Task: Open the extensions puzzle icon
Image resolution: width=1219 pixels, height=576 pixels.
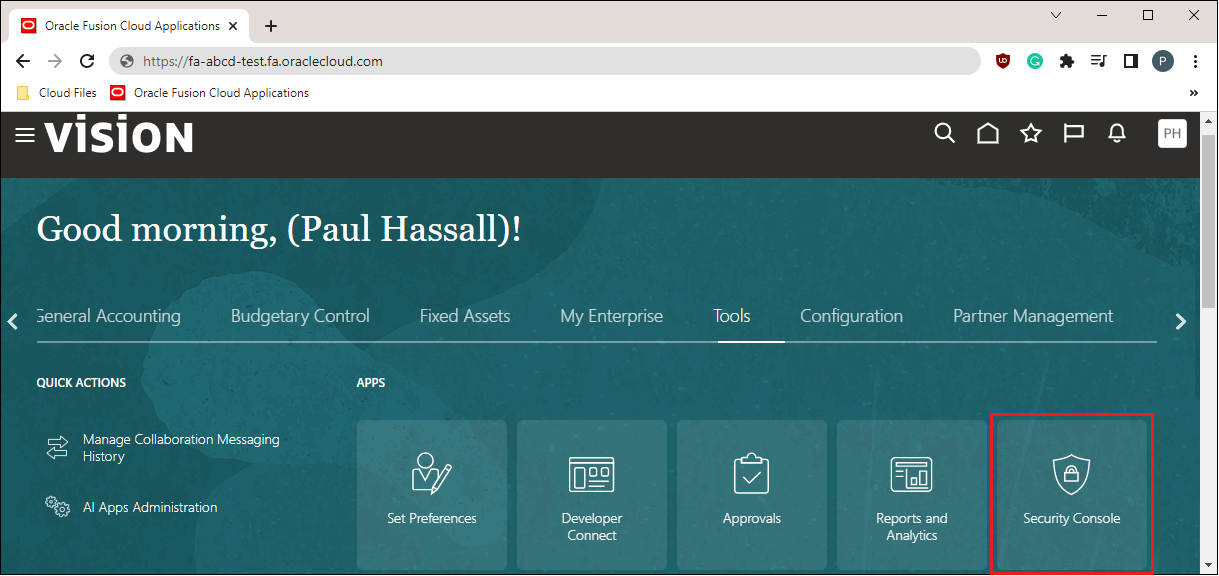Action: (x=1067, y=61)
